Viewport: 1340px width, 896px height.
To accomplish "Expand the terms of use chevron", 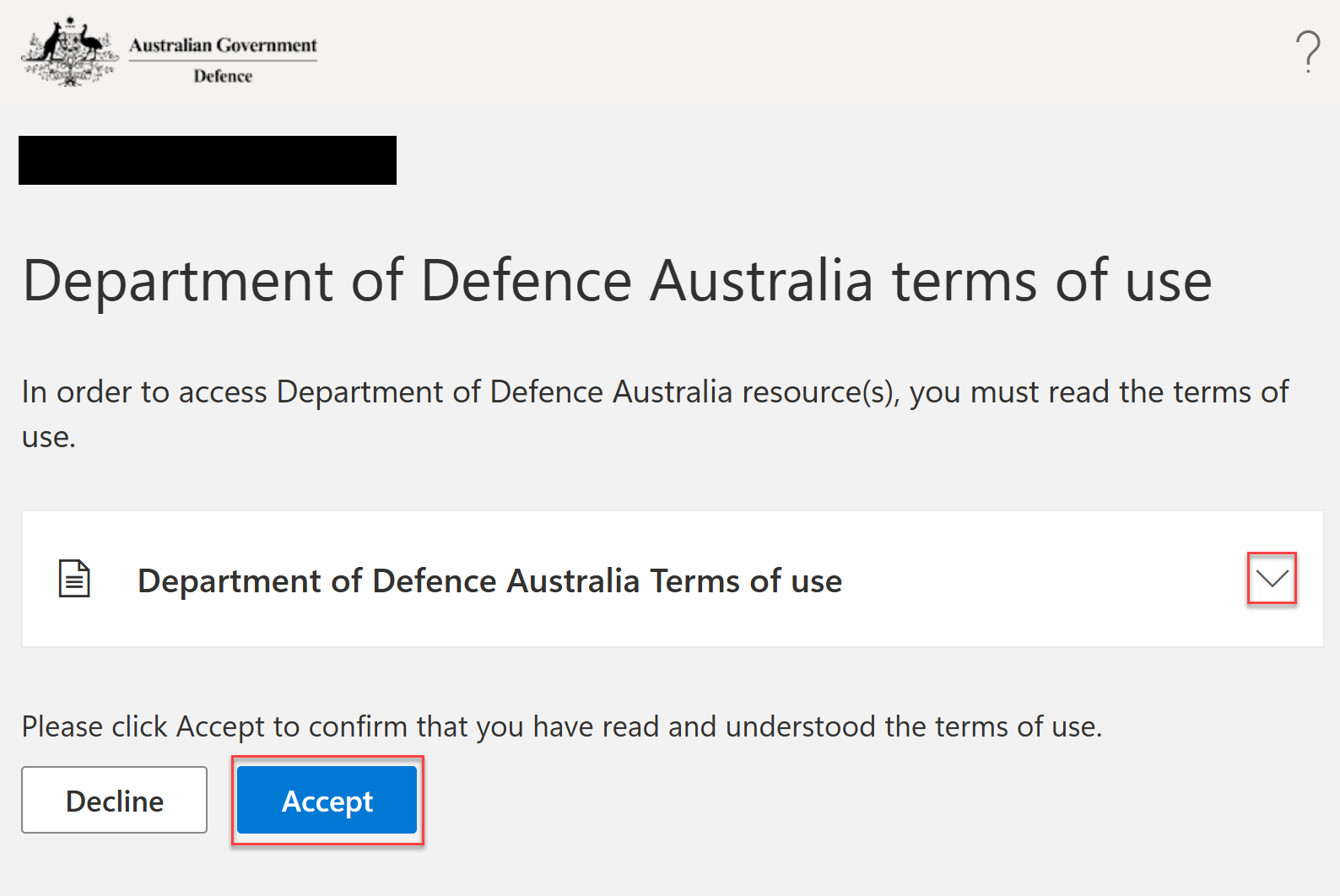I will [1272, 579].
